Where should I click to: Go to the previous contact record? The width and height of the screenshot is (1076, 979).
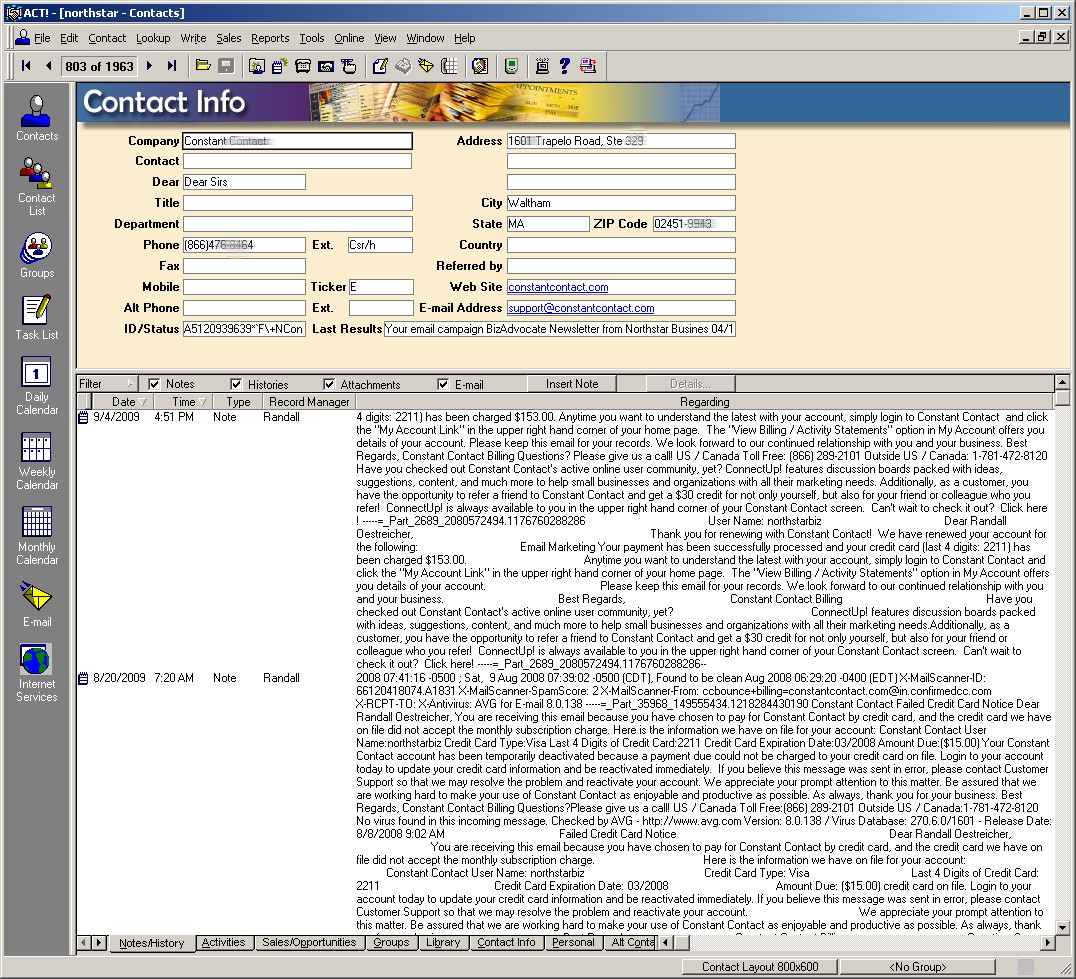(48, 66)
